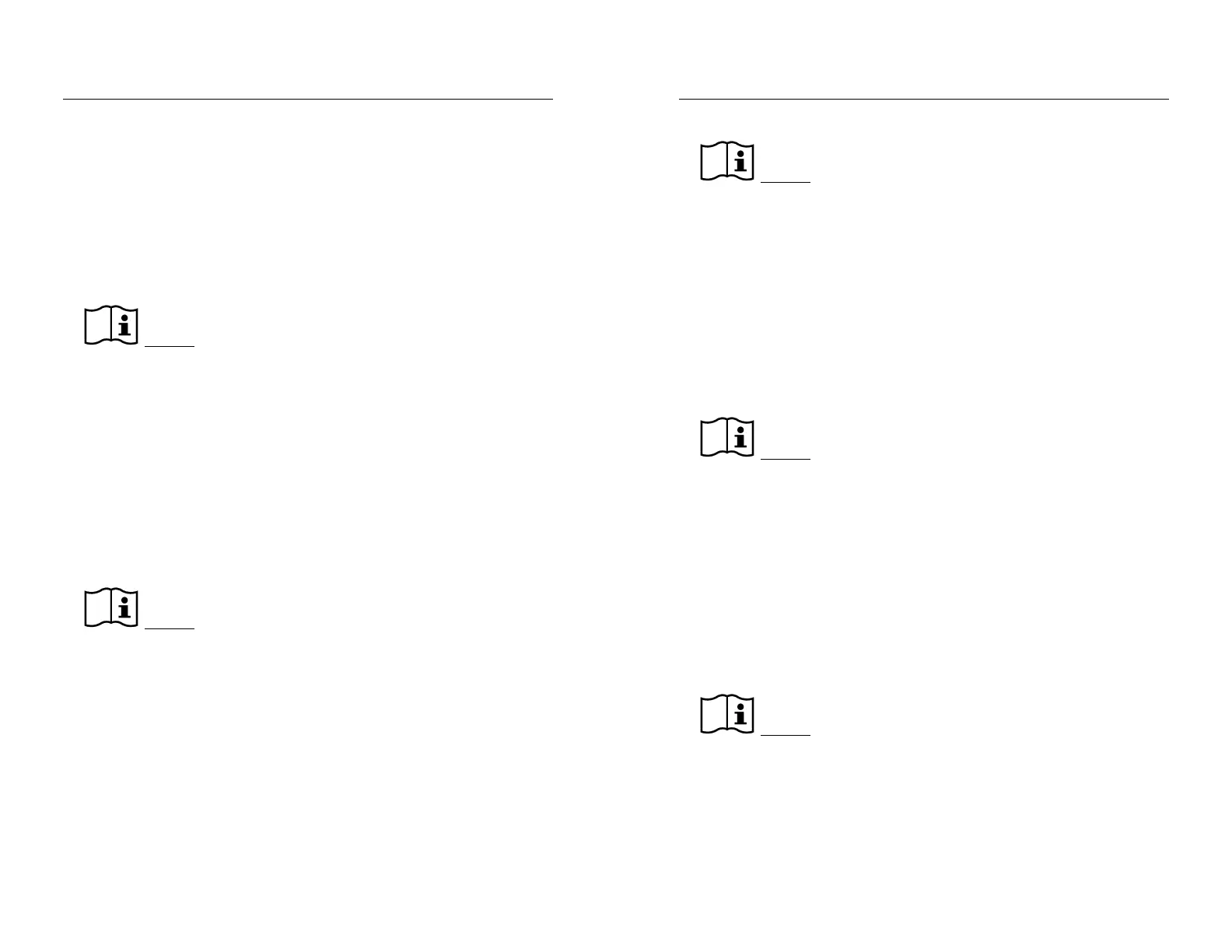
Task: Click the underline beside right page's middle note icon
Action: pyautogui.click(x=785, y=459)
